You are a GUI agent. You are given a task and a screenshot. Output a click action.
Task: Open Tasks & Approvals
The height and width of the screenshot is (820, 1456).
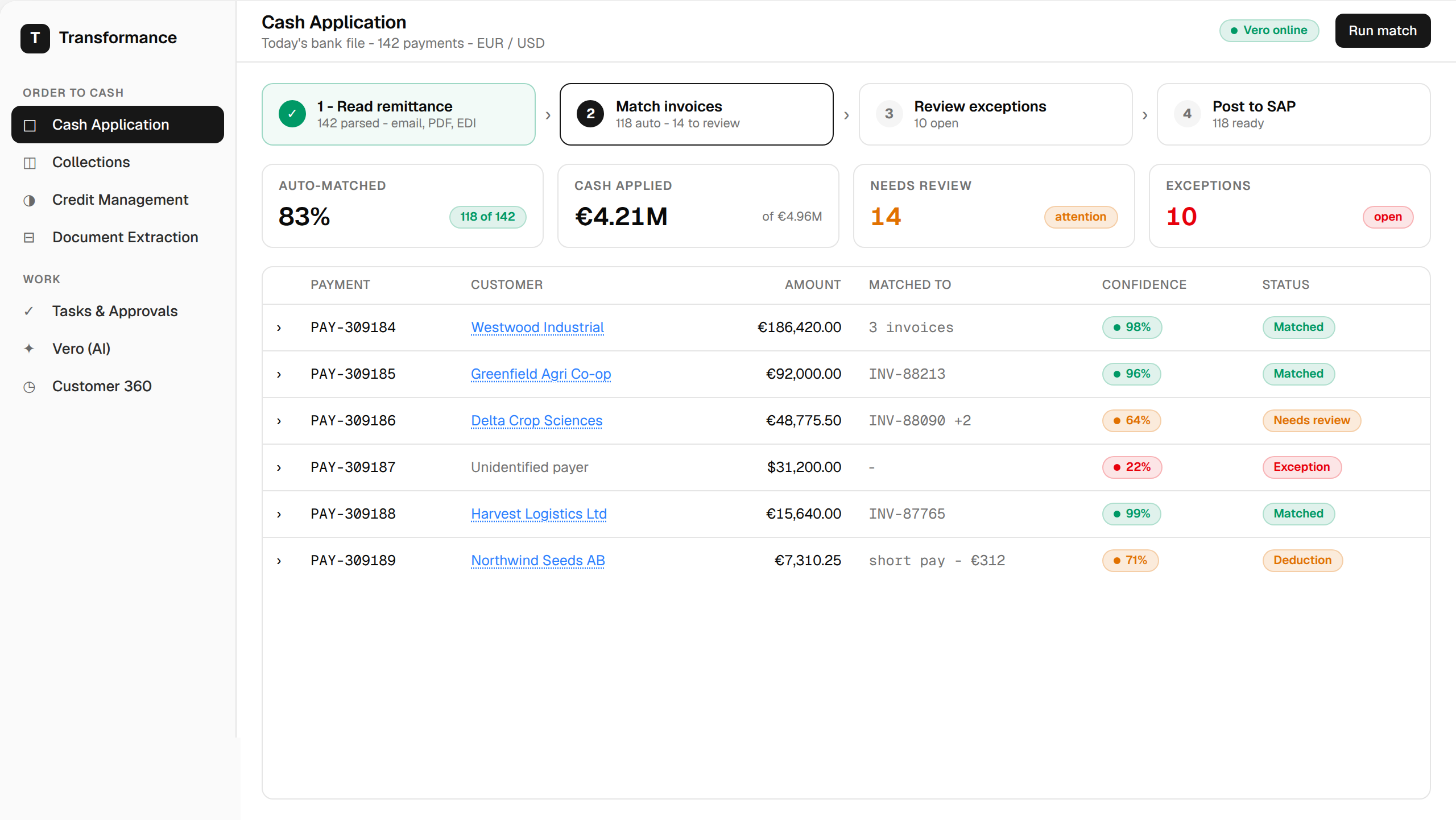coord(118,311)
